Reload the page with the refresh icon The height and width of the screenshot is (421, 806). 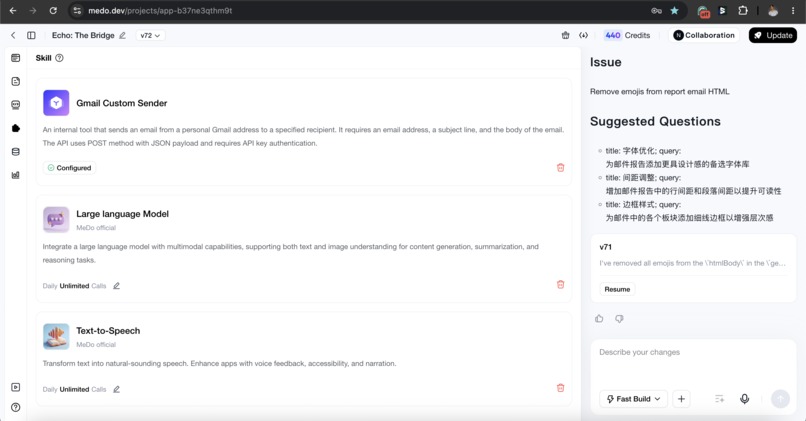[53, 10]
